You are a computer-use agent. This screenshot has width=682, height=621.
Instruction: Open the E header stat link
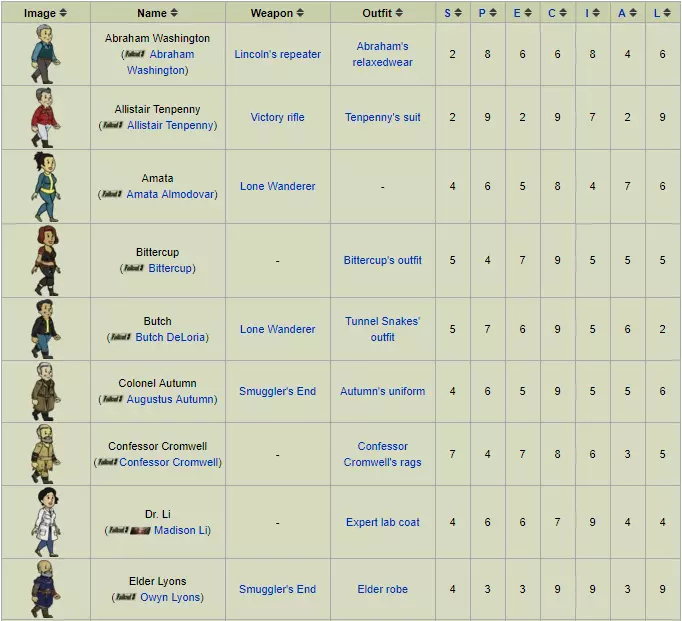(x=517, y=13)
